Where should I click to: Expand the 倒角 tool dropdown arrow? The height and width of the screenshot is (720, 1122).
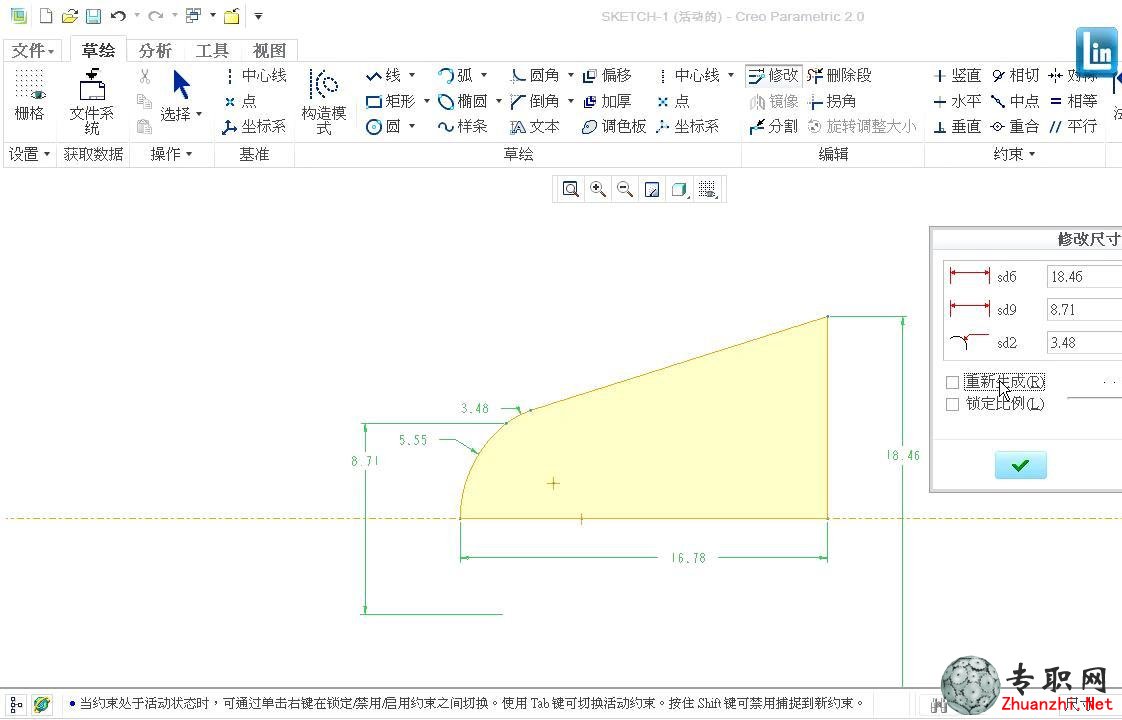571,100
